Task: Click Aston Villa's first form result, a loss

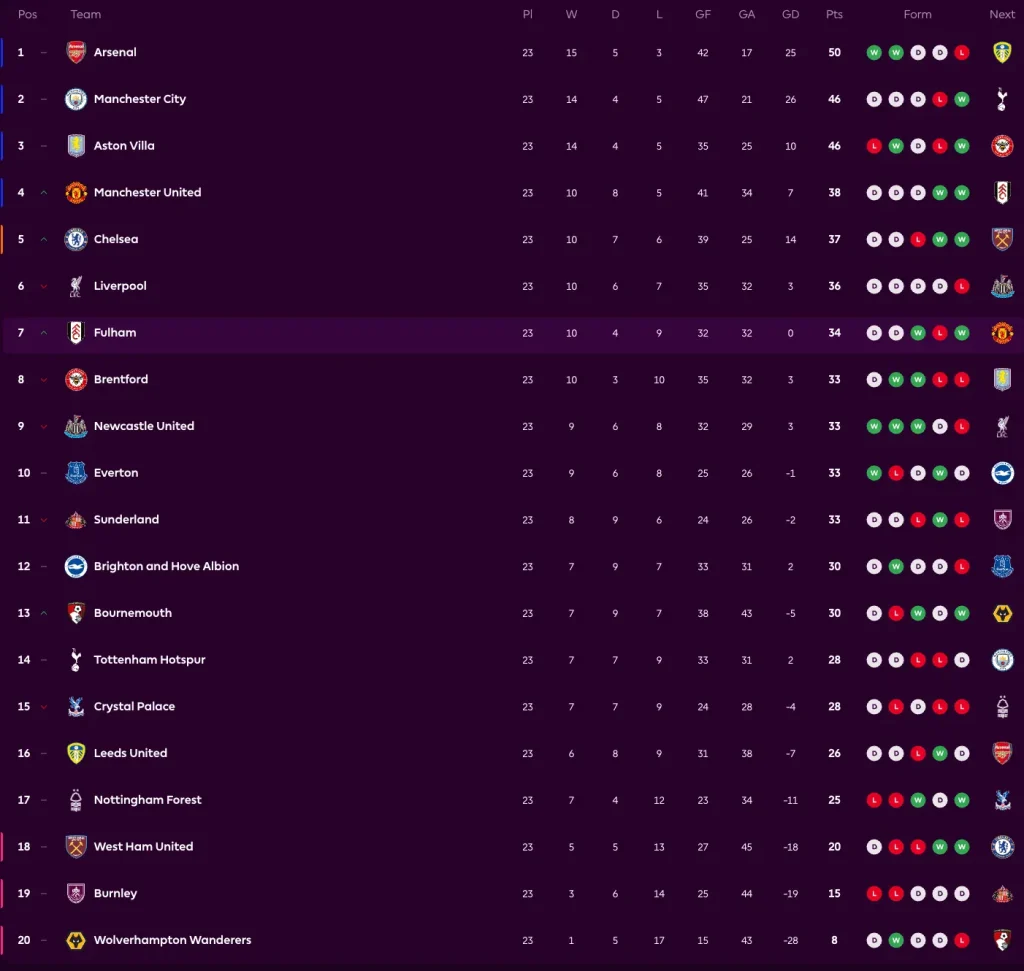Action: pyautogui.click(x=874, y=146)
